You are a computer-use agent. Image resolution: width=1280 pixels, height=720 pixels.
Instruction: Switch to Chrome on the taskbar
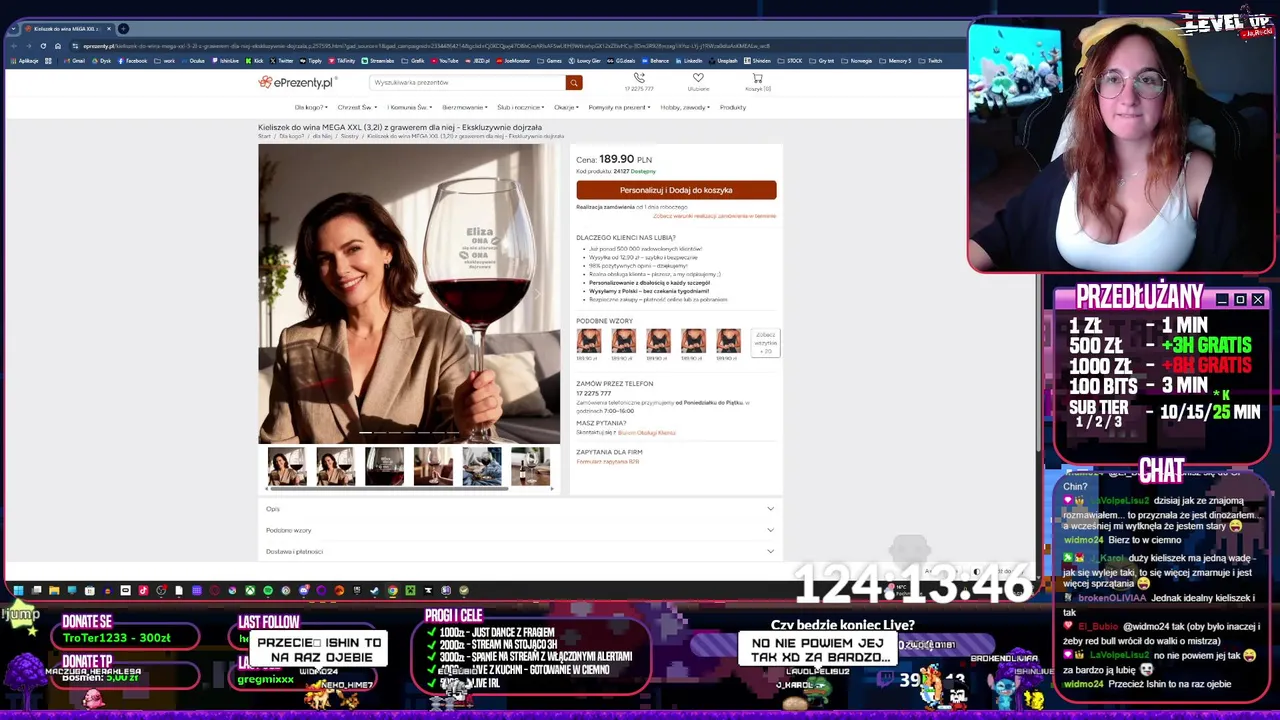392,590
